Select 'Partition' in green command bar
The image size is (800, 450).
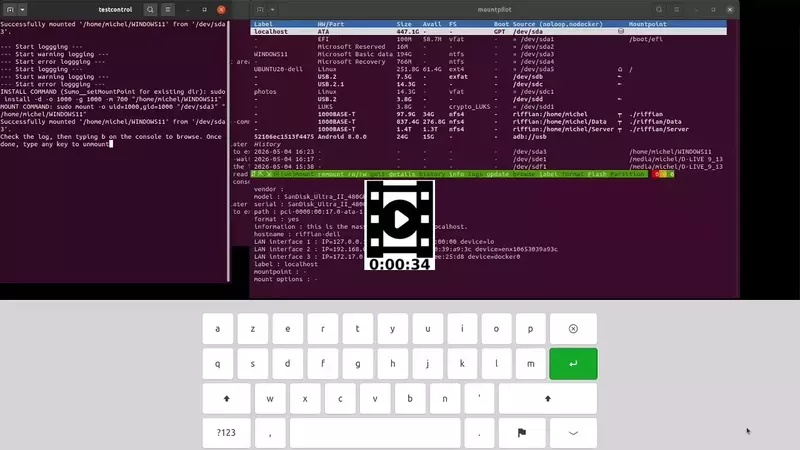point(627,174)
